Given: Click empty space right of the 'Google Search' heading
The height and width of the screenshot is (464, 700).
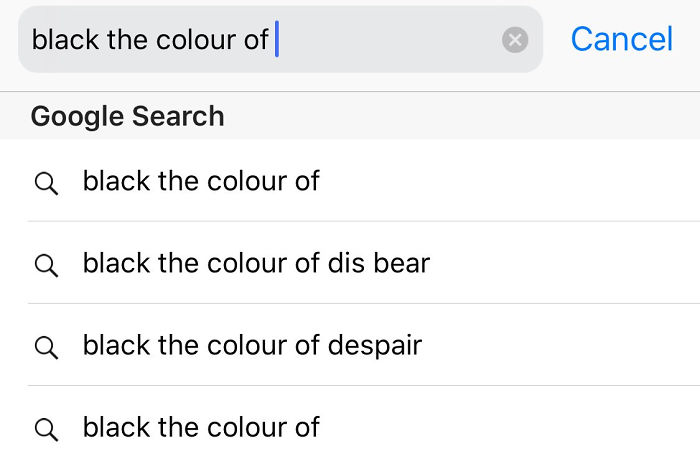Looking at the screenshot, I should (460, 116).
